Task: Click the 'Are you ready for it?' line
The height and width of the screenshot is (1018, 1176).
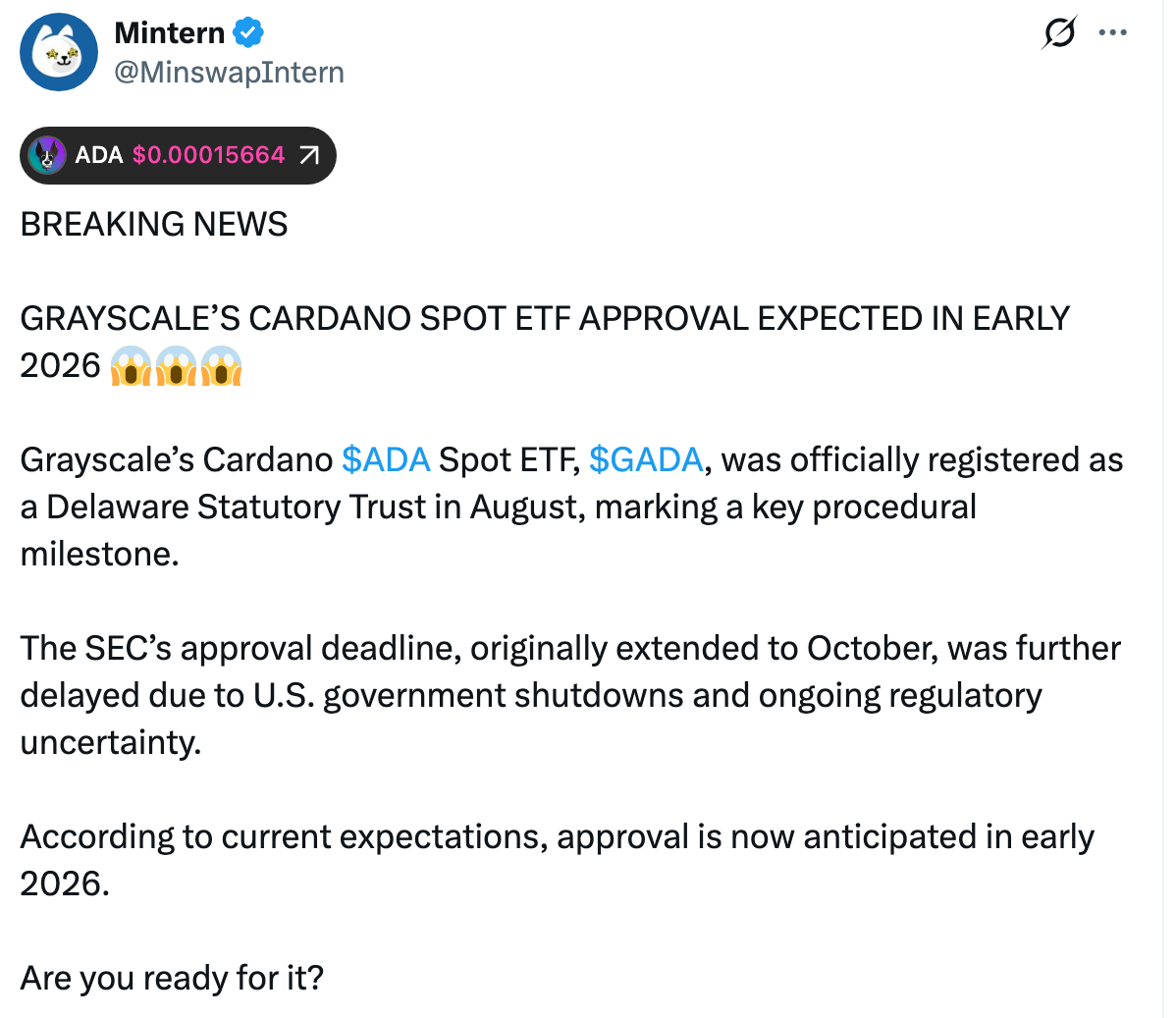Action: [x=173, y=978]
